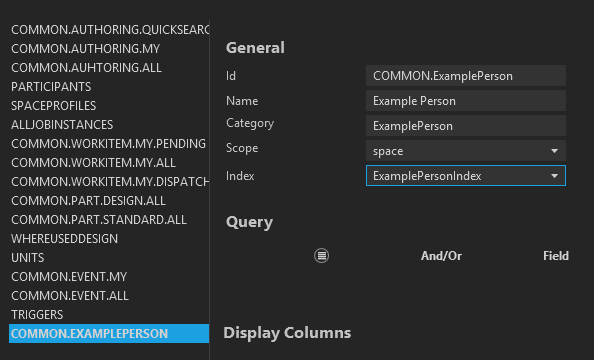Select COMMON.PART.STANDARD.ALL entry
Viewport: 594px width, 360px height.
(109, 220)
